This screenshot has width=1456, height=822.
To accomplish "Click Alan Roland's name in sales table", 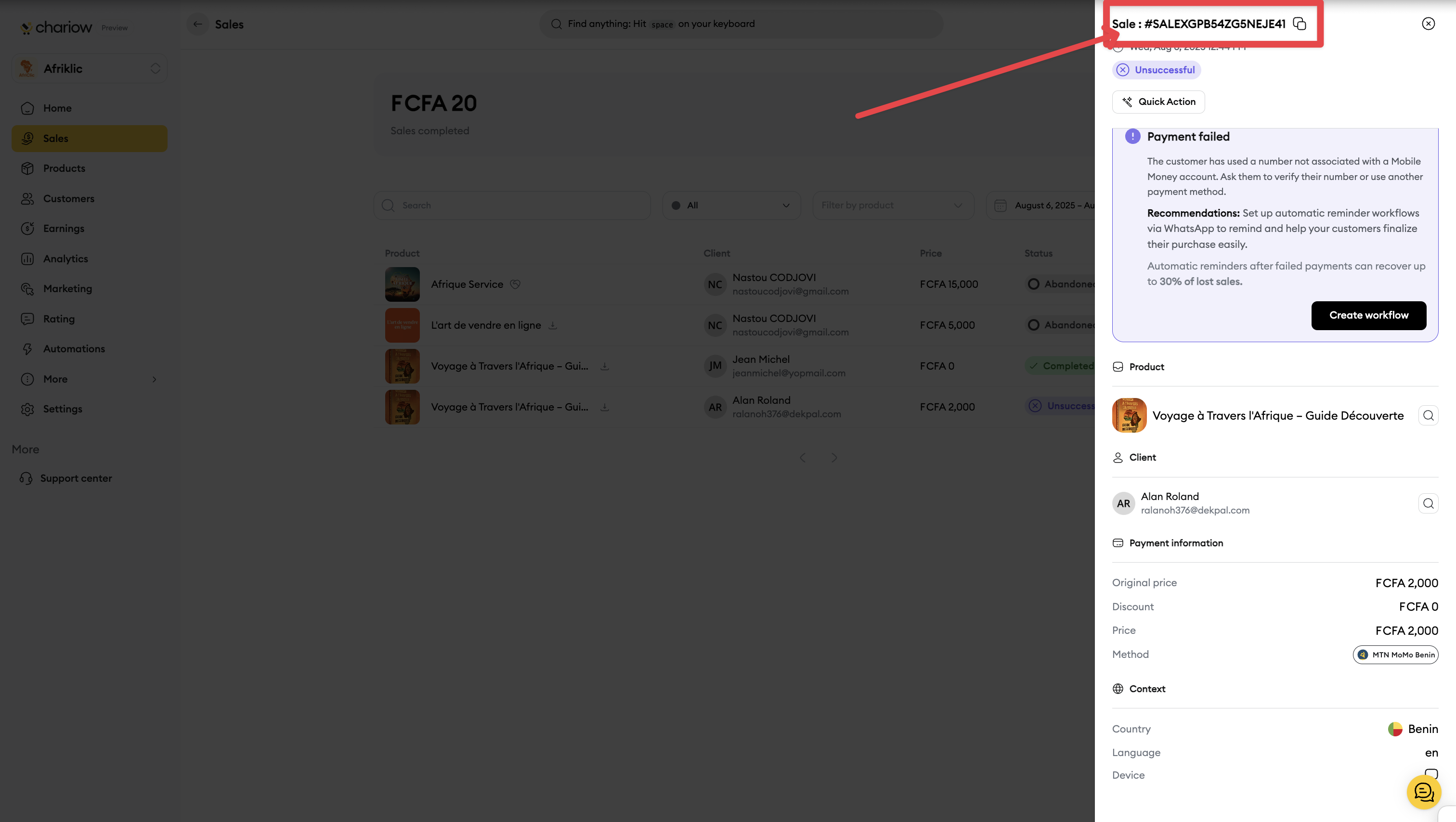I will 761,400.
